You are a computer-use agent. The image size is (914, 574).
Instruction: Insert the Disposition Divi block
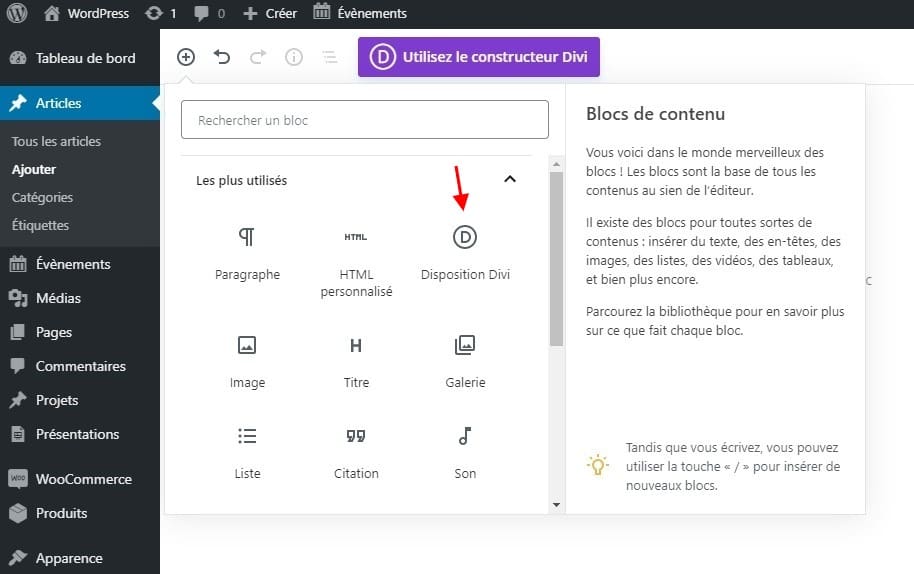coord(465,253)
